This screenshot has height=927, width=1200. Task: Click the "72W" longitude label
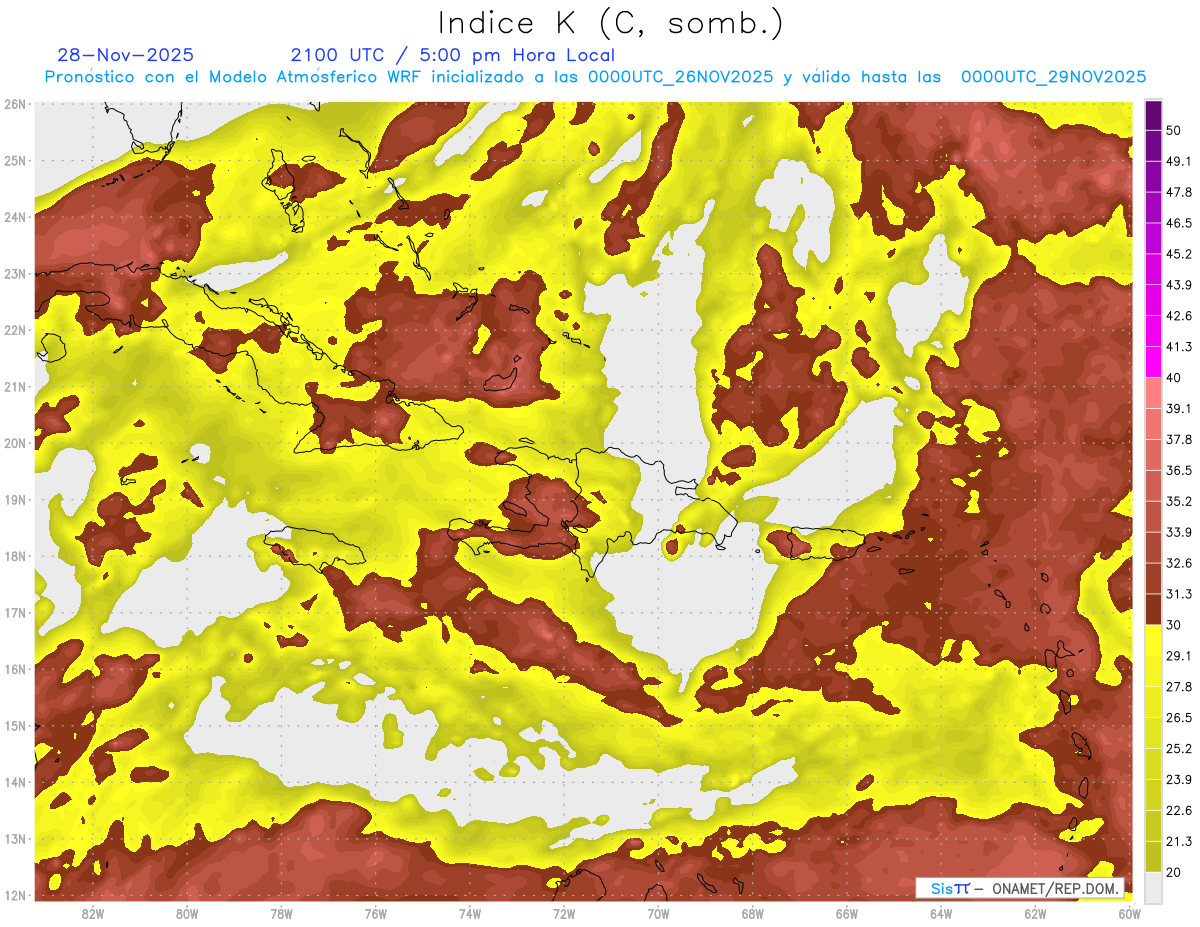564,914
